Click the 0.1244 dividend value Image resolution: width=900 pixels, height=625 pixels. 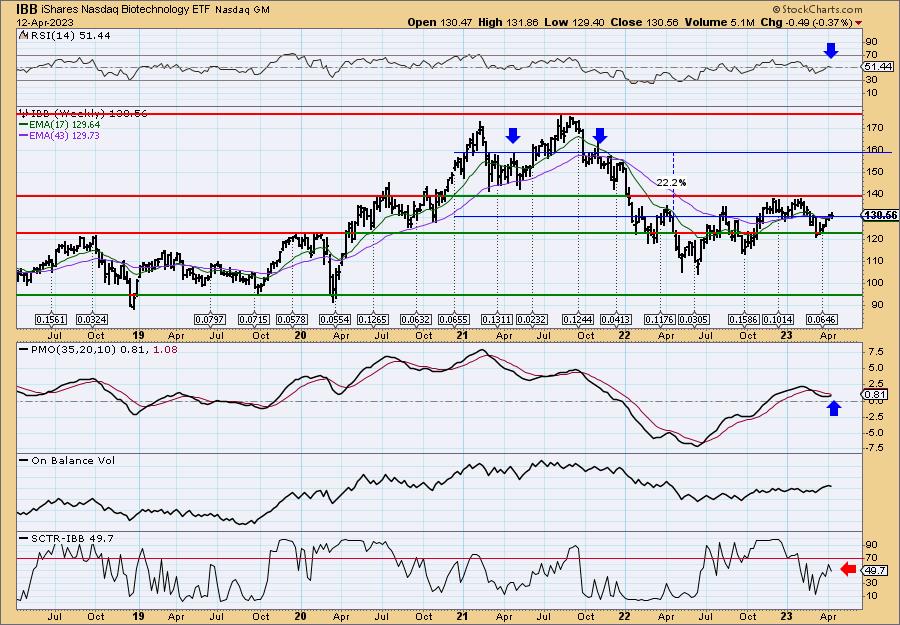(578, 319)
